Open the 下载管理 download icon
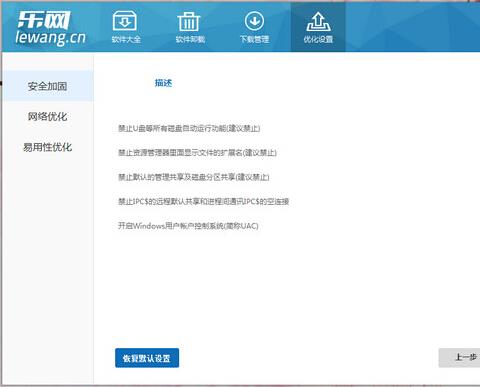 (x=254, y=21)
